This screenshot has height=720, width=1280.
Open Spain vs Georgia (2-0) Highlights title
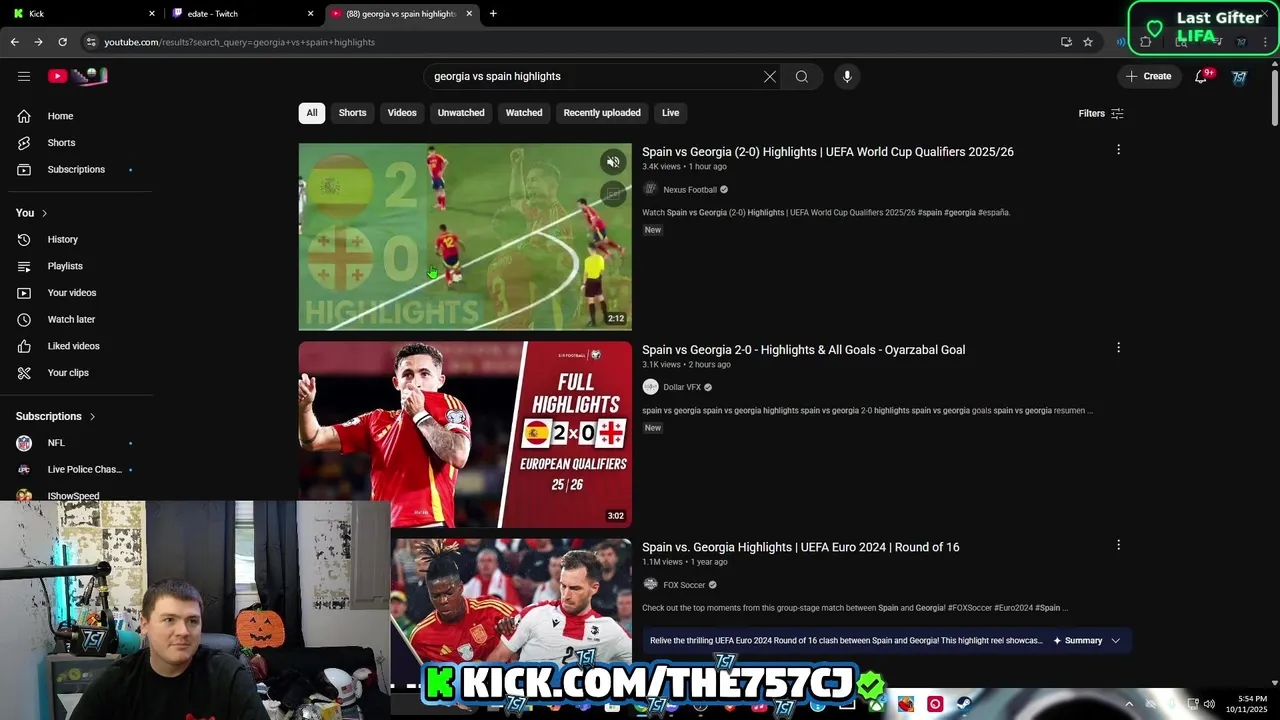pos(828,152)
